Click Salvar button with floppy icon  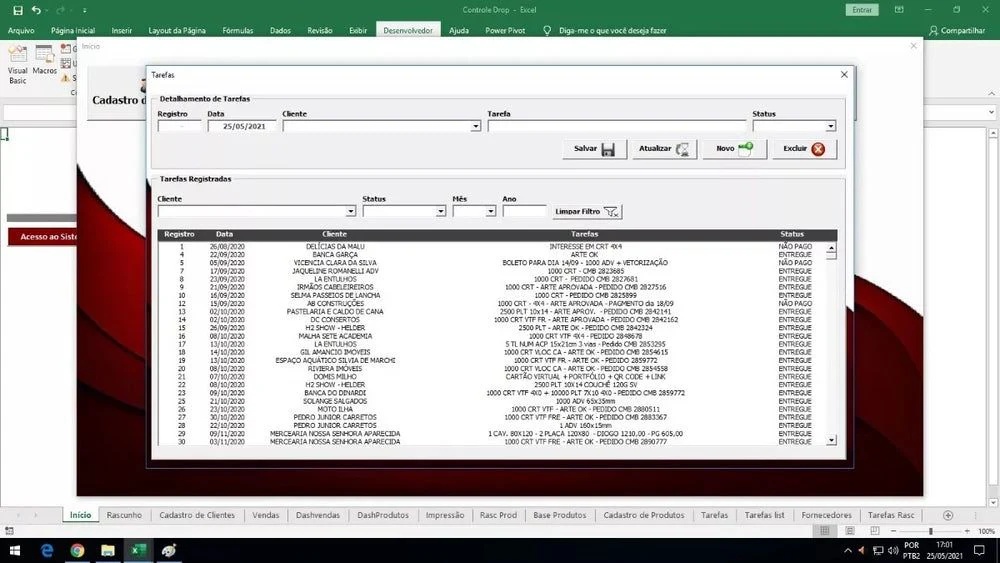594,149
